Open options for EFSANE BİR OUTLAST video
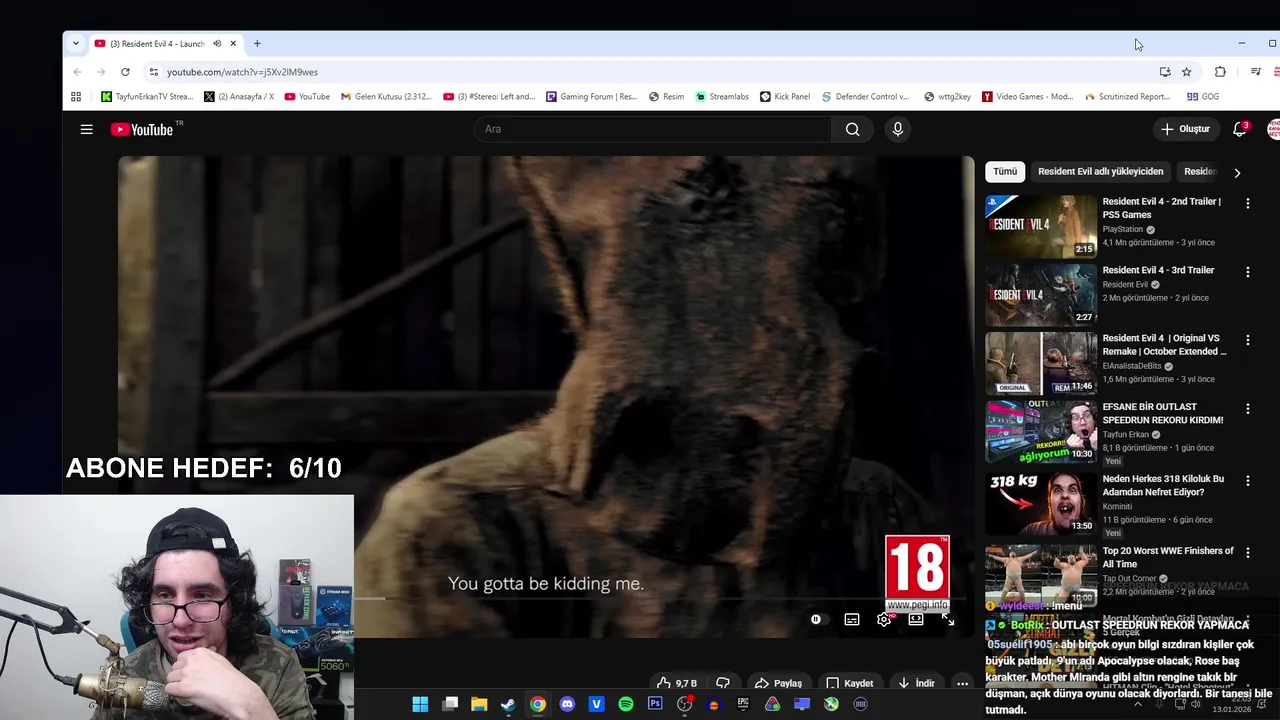Viewport: 1280px width, 720px height. (1247, 409)
